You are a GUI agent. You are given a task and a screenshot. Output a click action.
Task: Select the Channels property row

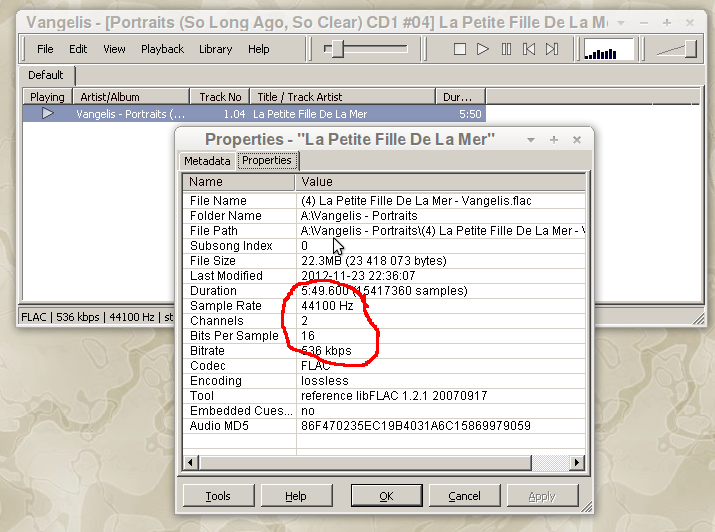tap(384, 321)
